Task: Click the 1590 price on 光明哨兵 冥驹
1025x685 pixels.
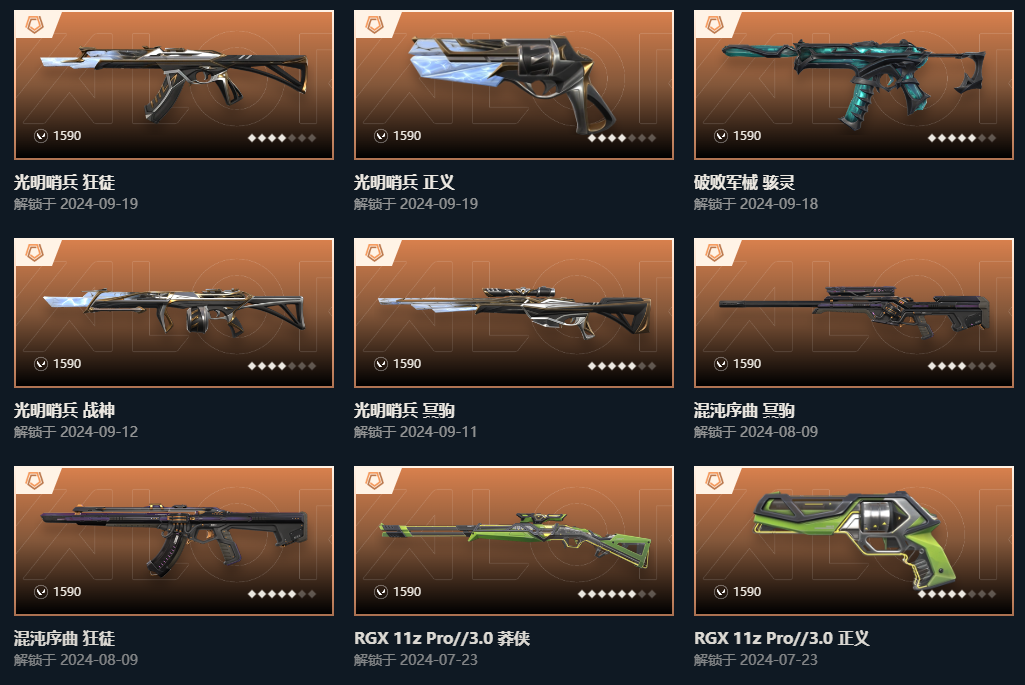Action: (x=407, y=364)
